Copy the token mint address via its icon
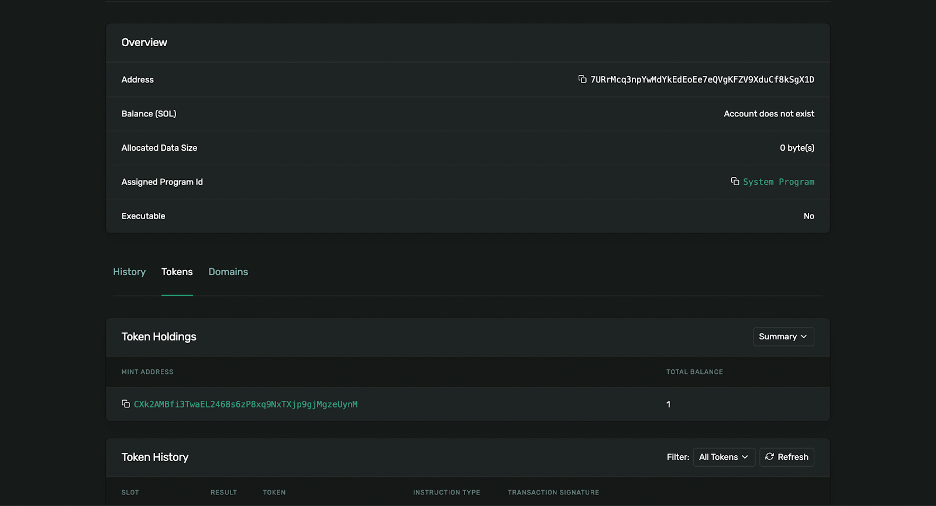The width and height of the screenshot is (936, 506). (126, 404)
